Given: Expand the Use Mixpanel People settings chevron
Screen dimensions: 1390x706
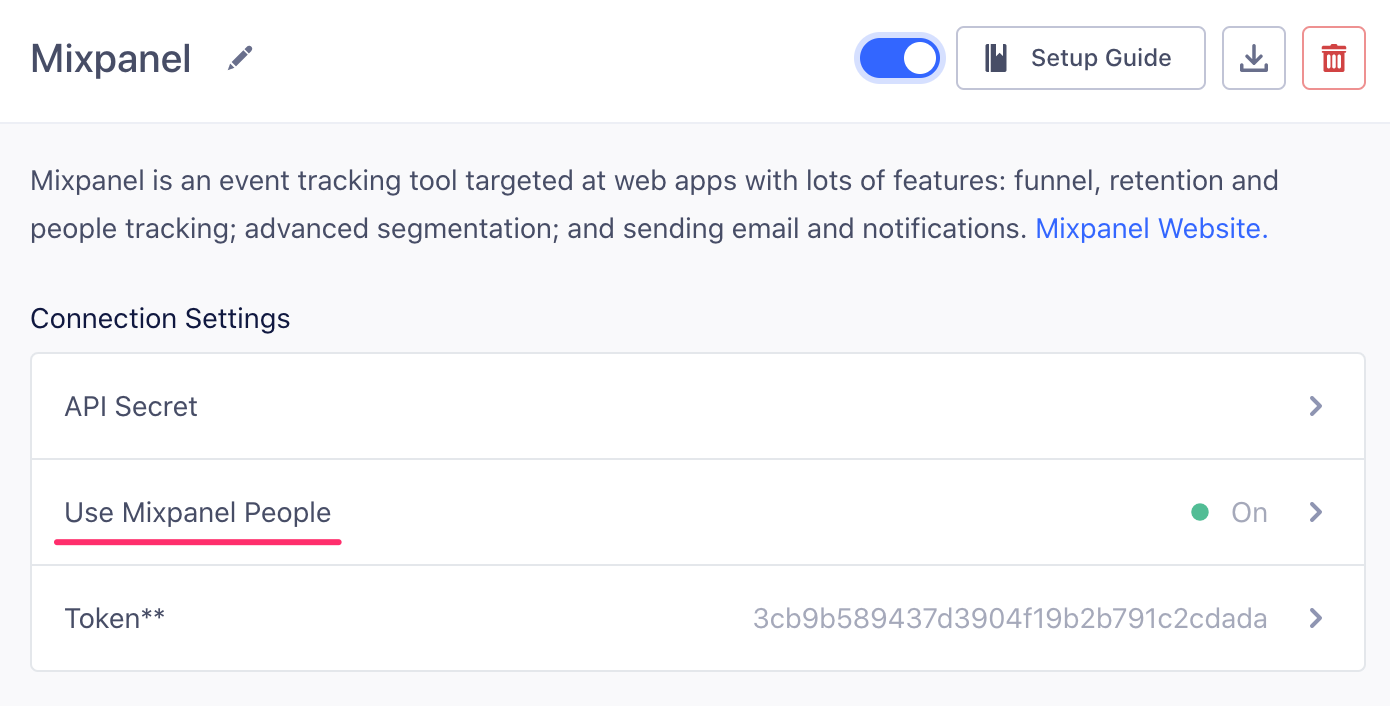Looking at the screenshot, I should pyautogui.click(x=1315, y=512).
